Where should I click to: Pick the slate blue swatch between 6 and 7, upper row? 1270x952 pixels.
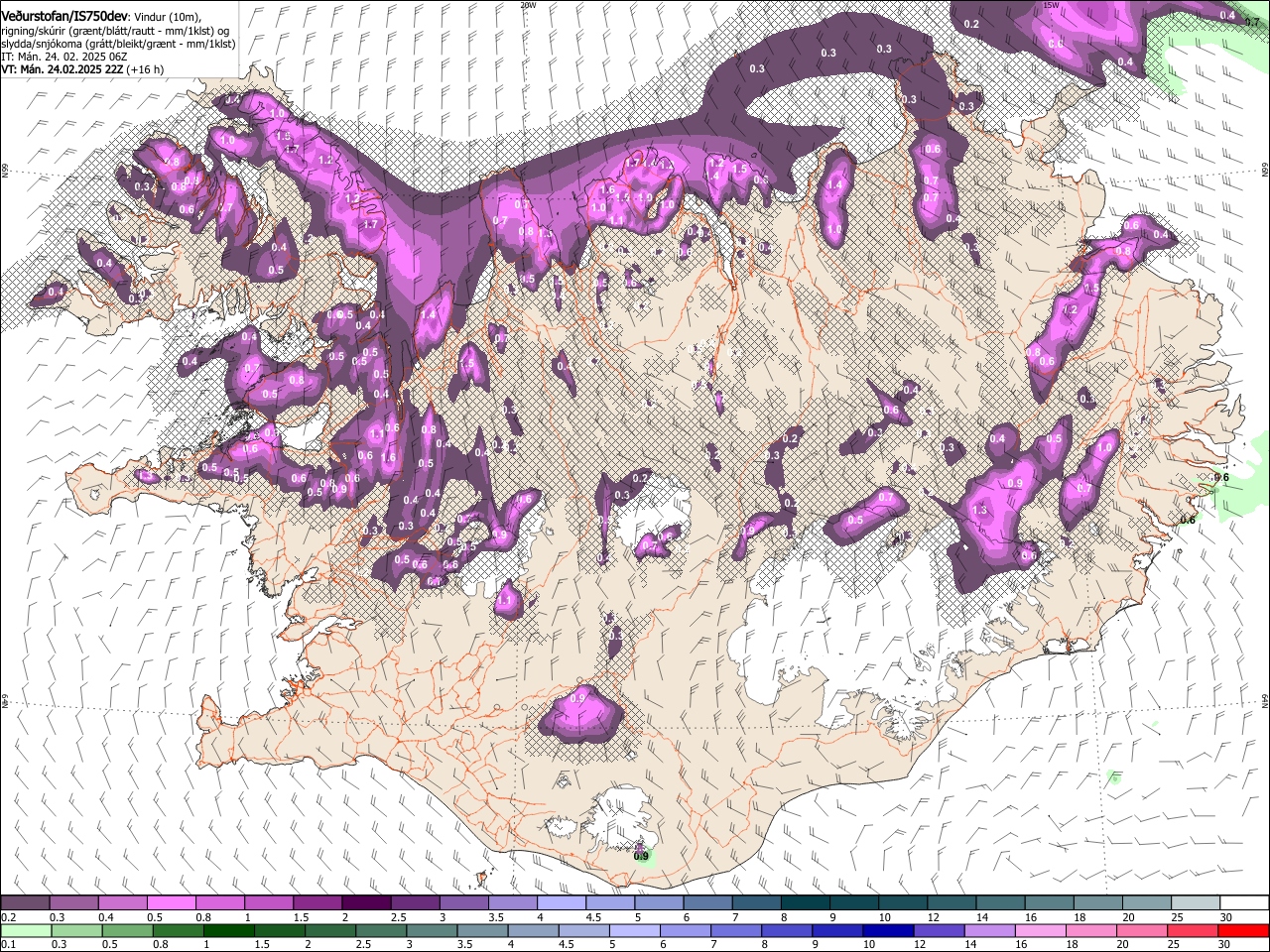tap(707, 903)
